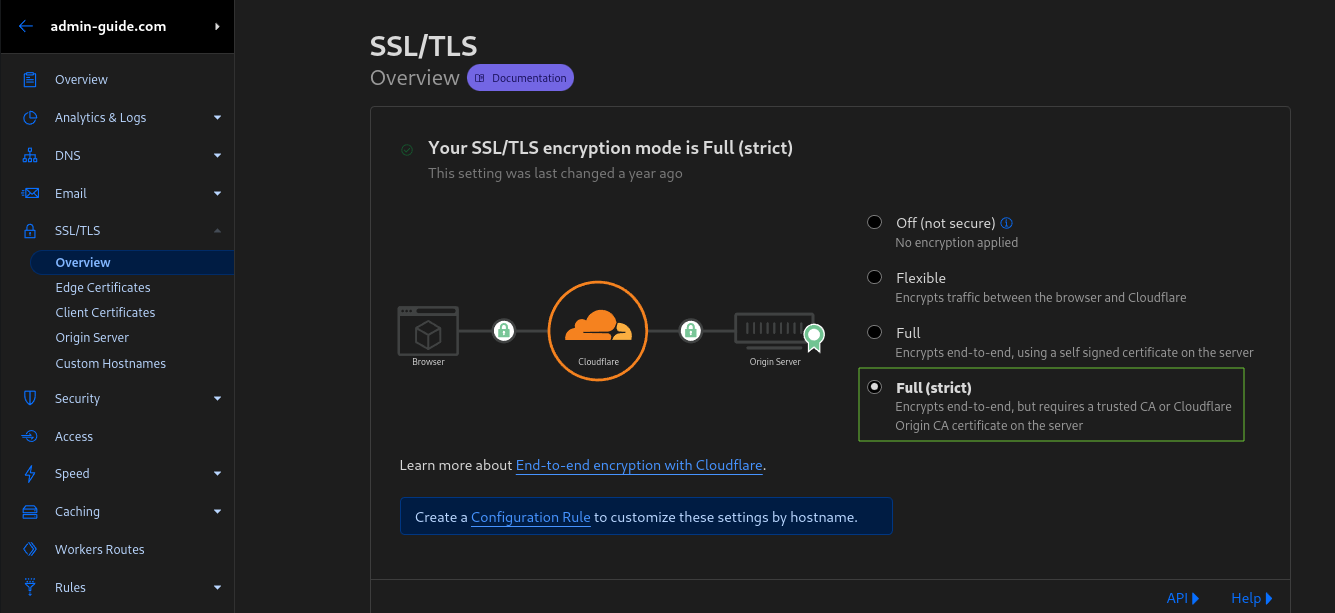Click the Speed lightning bolt icon
Image resolution: width=1335 pixels, height=613 pixels.
pos(31,473)
